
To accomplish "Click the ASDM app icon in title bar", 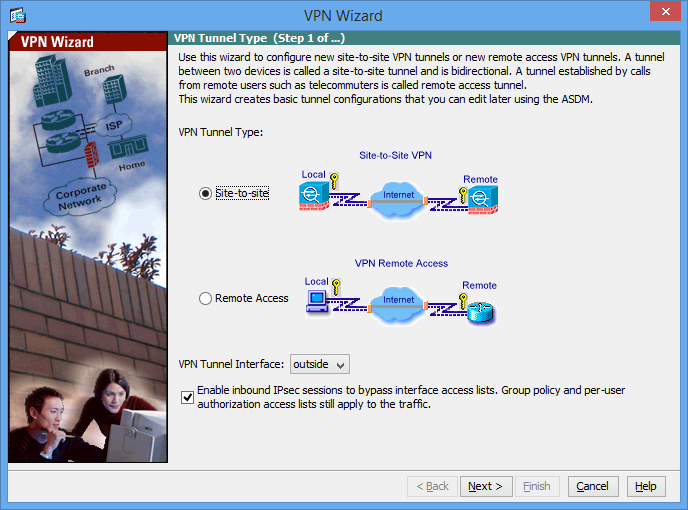I will pyautogui.click(x=18, y=16).
